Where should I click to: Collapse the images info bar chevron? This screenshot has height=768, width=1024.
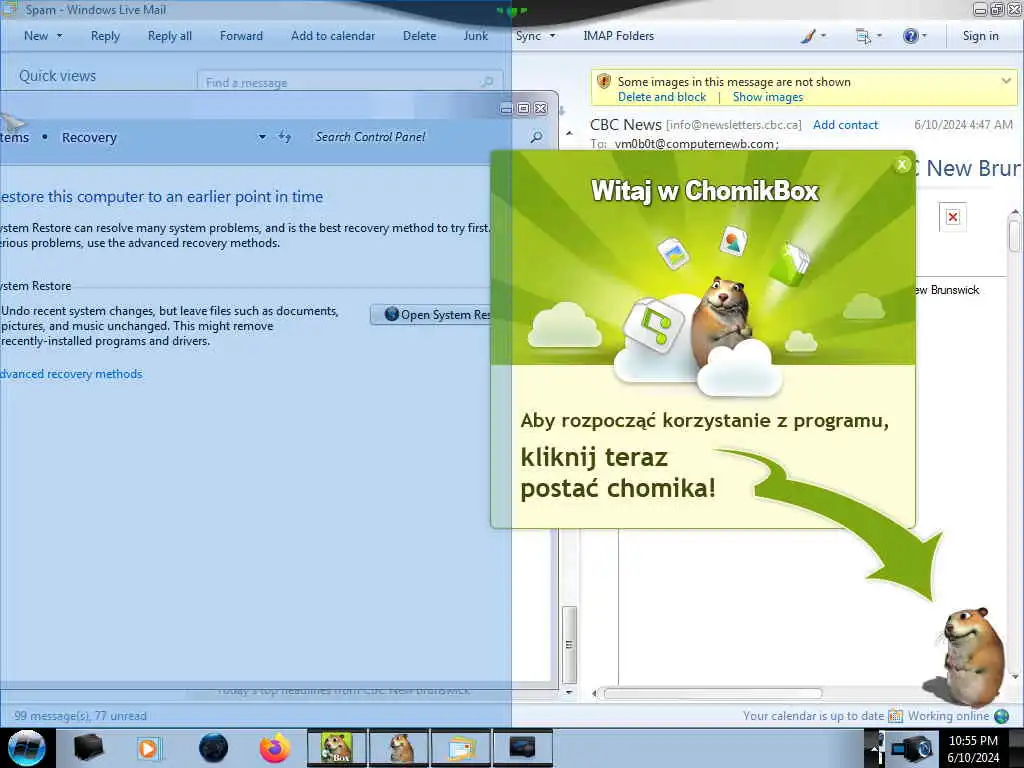pyautogui.click(x=1006, y=82)
